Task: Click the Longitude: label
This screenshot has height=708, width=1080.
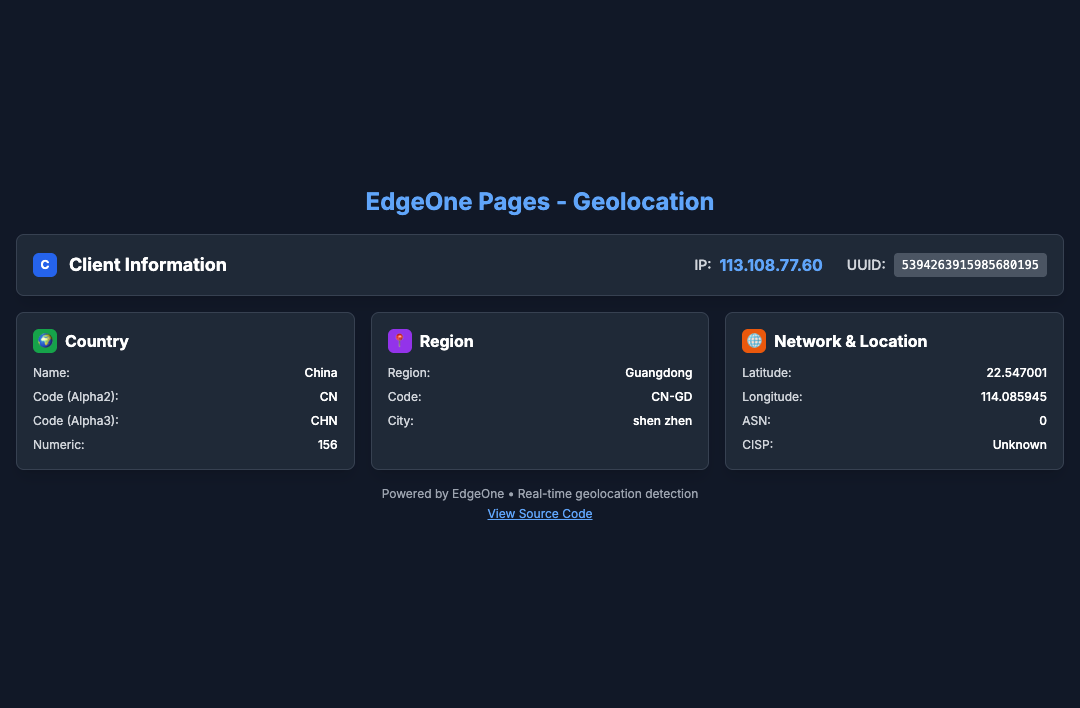Action: pos(772,397)
